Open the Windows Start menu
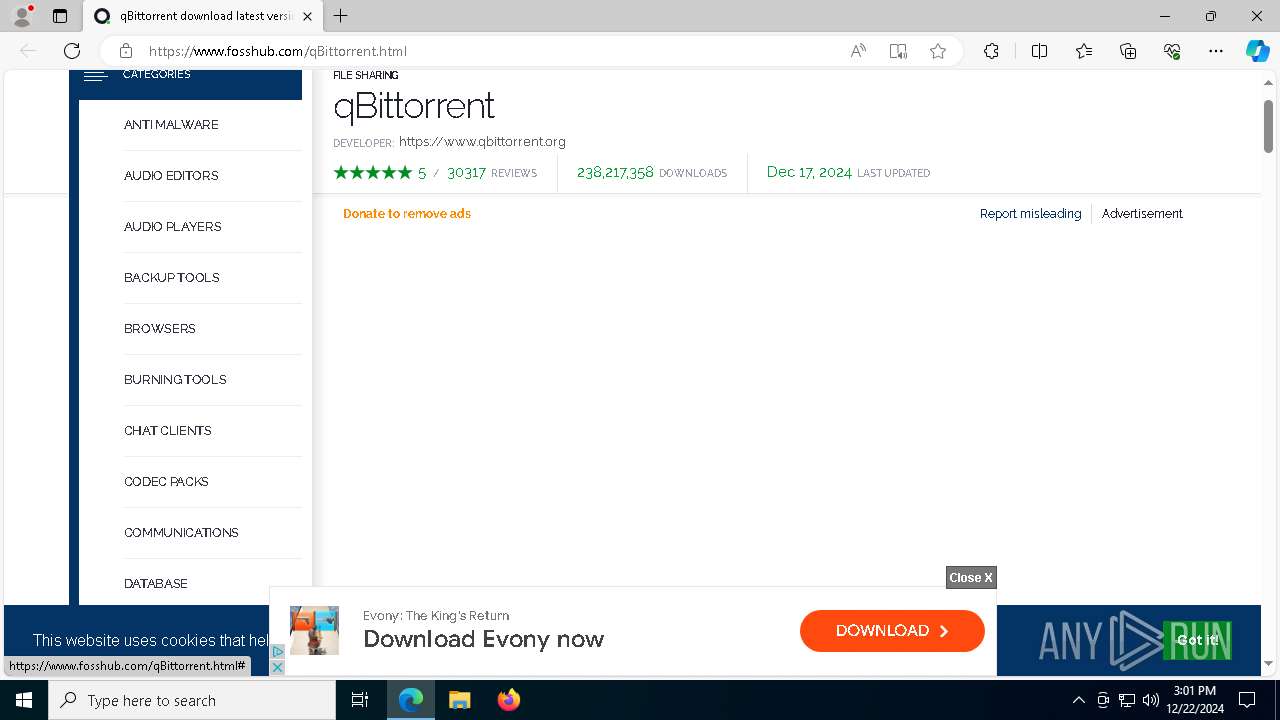Screen dimensions: 1280x720 24,700
